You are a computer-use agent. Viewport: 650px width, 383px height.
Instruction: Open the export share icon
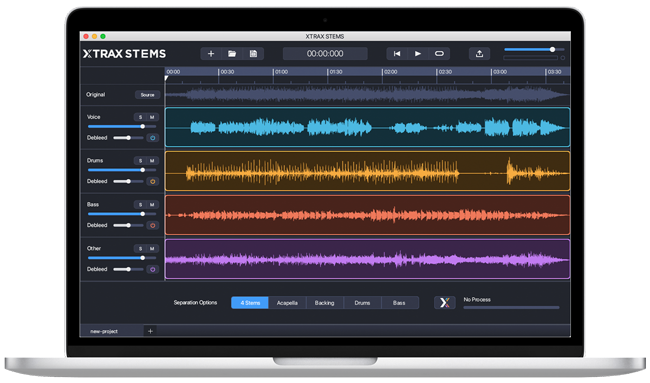click(479, 53)
